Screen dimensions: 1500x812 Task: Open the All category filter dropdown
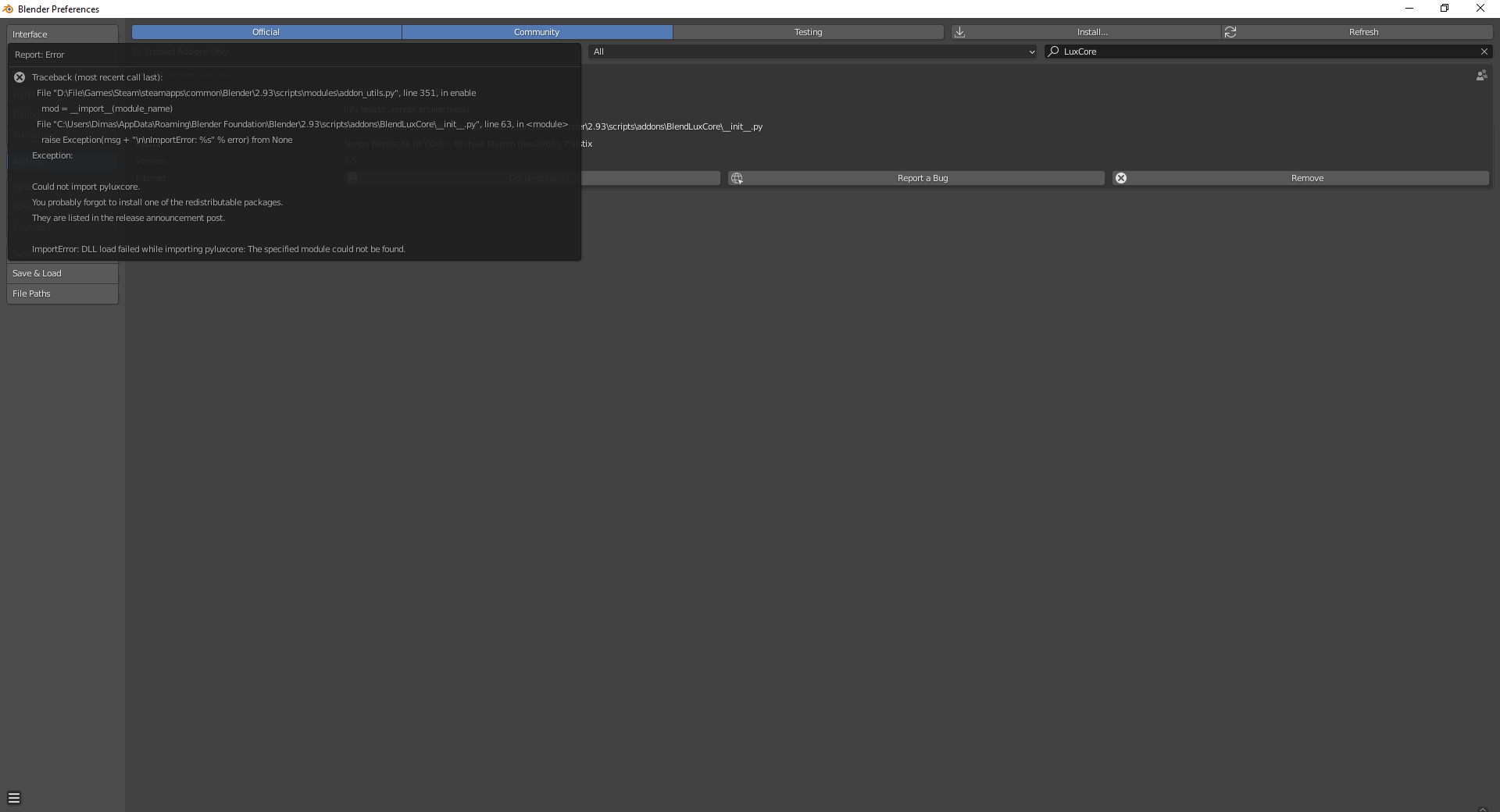[812, 52]
